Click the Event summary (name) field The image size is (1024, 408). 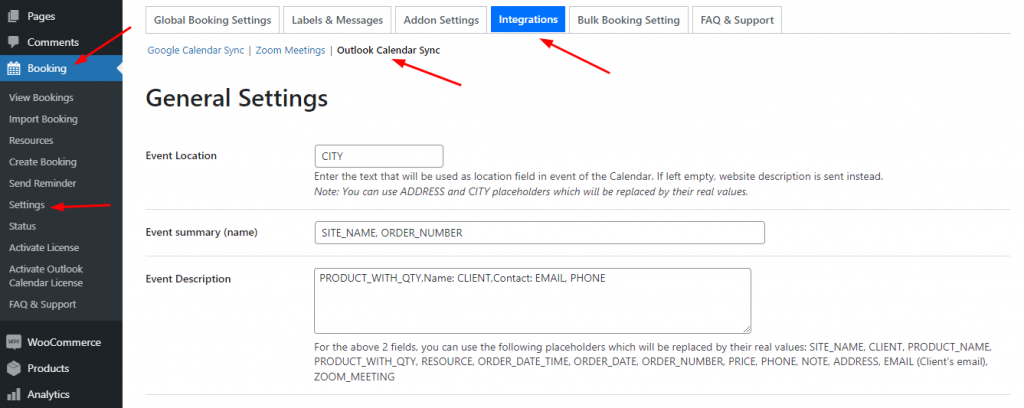click(x=539, y=232)
